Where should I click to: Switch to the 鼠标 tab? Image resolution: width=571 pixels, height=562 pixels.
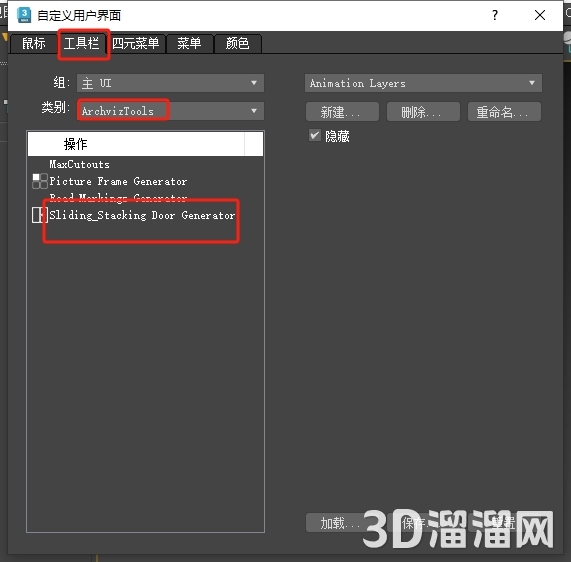pos(34,43)
